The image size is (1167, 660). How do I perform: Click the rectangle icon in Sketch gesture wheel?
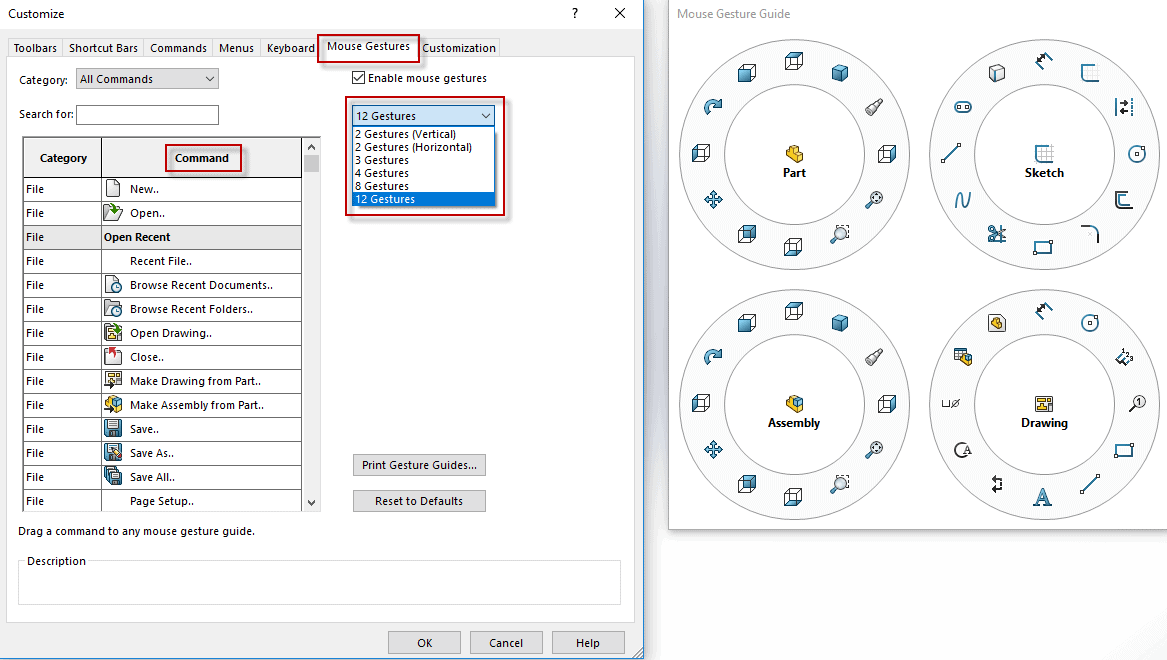[x=1043, y=247]
